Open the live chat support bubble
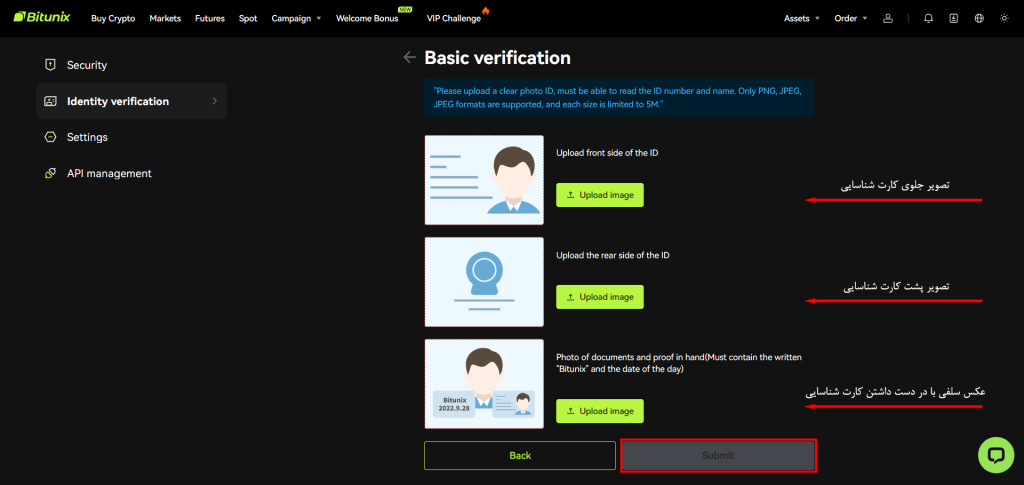The width and height of the screenshot is (1024, 485). (x=995, y=454)
